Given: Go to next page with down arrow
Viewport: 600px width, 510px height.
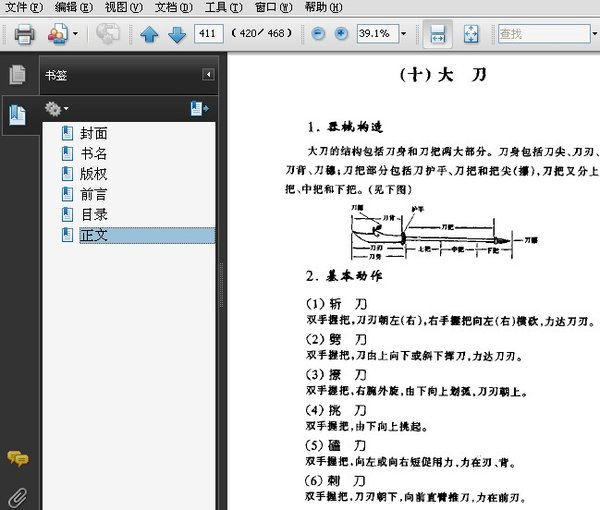Looking at the screenshot, I should tap(177, 34).
